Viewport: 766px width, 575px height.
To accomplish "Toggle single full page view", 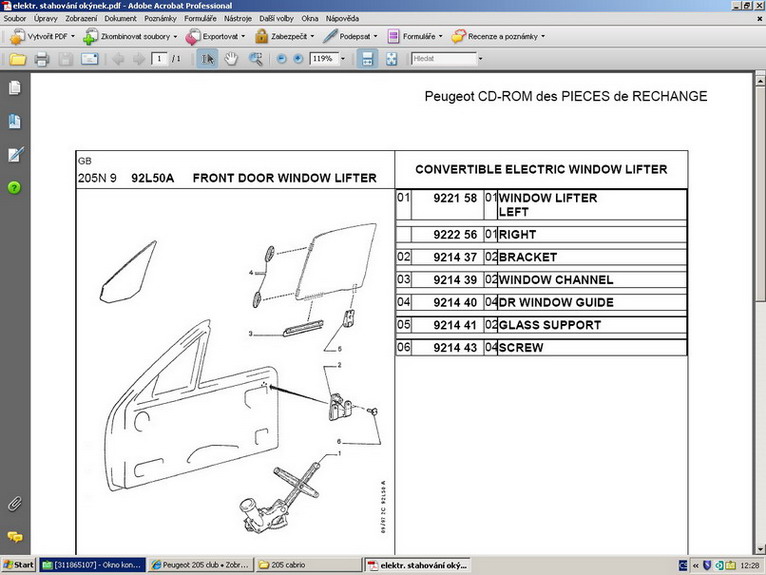I will (x=391, y=59).
